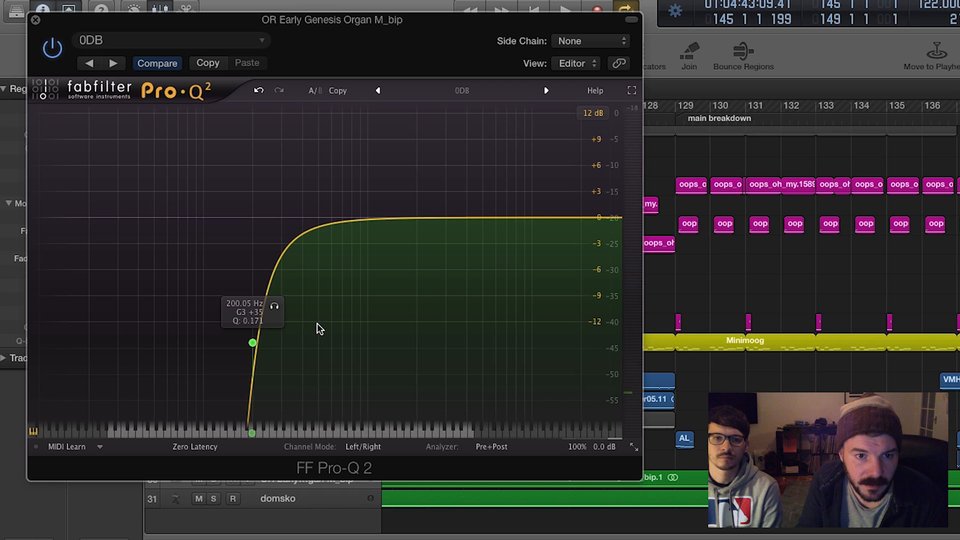Open the MIDI Learn dropdown arrow
Image resolution: width=960 pixels, height=540 pixels.
click(100, 447)
